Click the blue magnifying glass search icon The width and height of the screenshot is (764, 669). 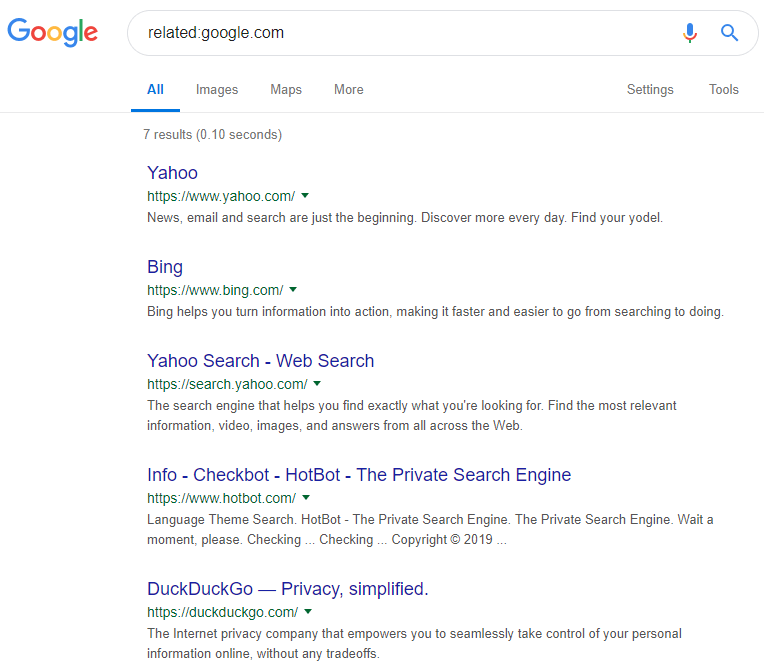tap(729, 33)
